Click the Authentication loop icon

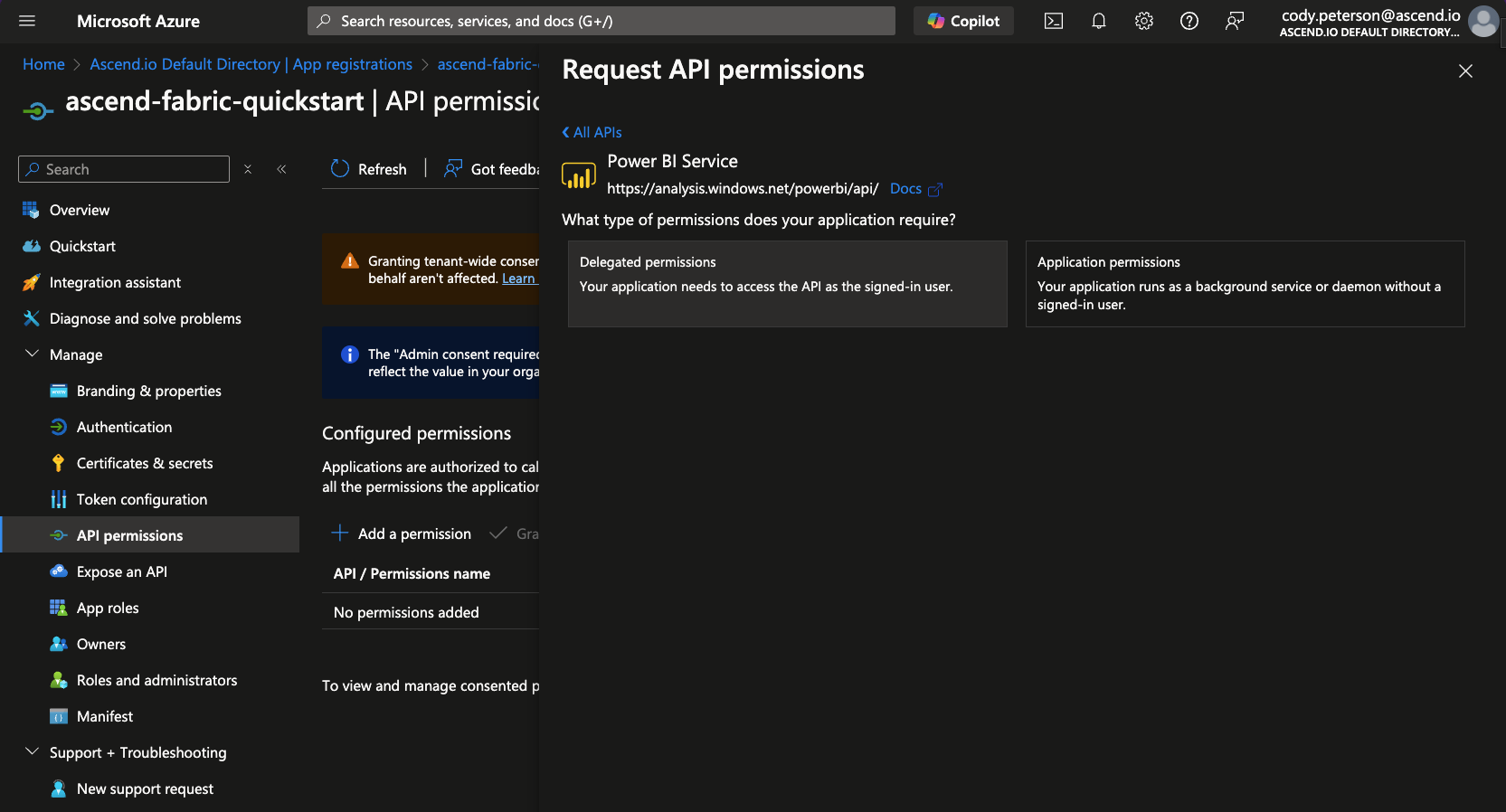tap(58, 427)
